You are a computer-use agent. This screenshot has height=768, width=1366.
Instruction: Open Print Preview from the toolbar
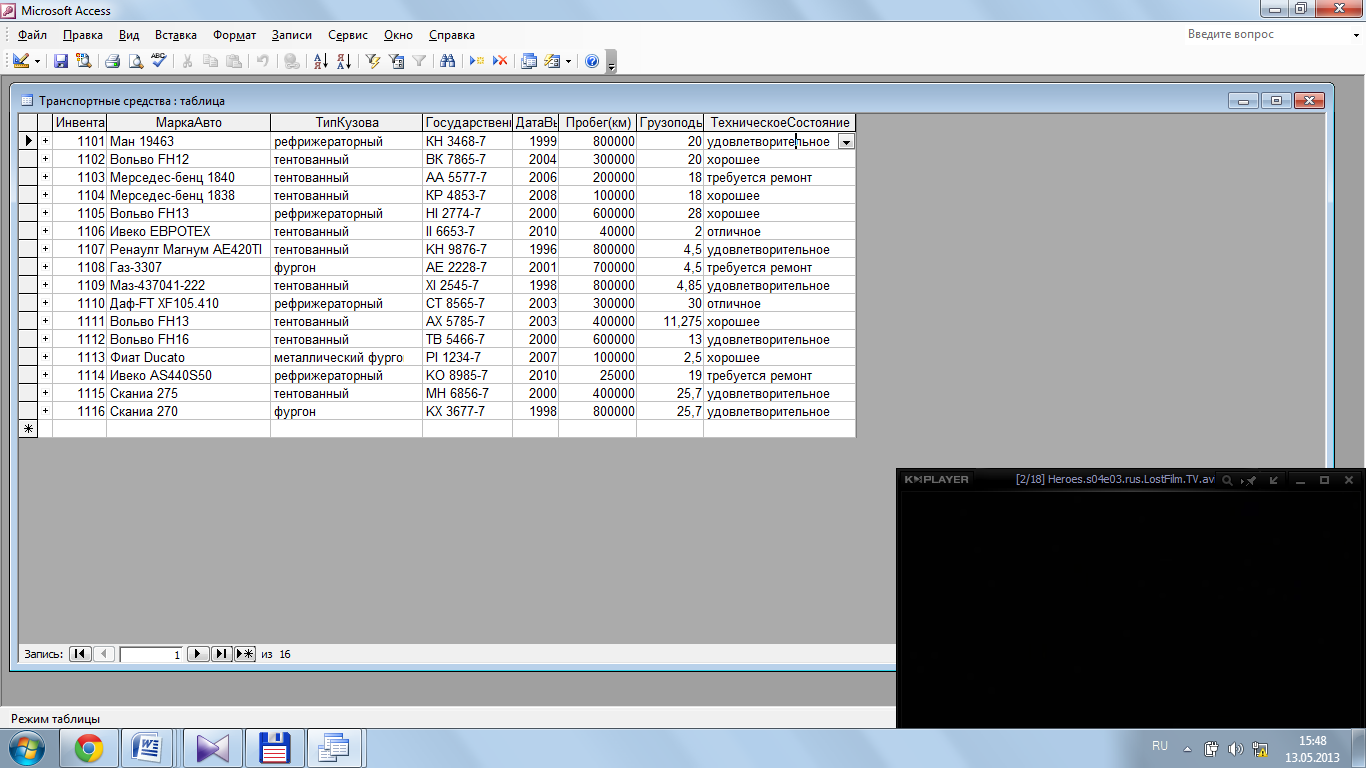coord(135,61)
